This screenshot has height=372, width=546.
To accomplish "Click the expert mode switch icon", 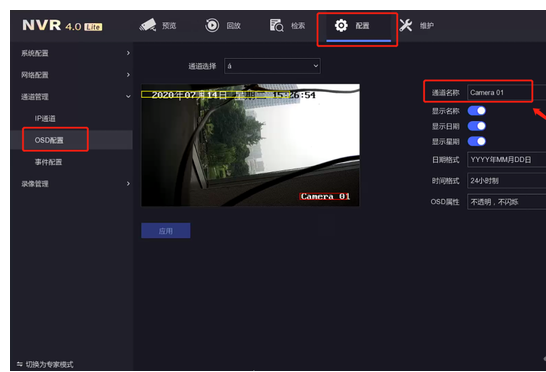I will coord(20,364).
